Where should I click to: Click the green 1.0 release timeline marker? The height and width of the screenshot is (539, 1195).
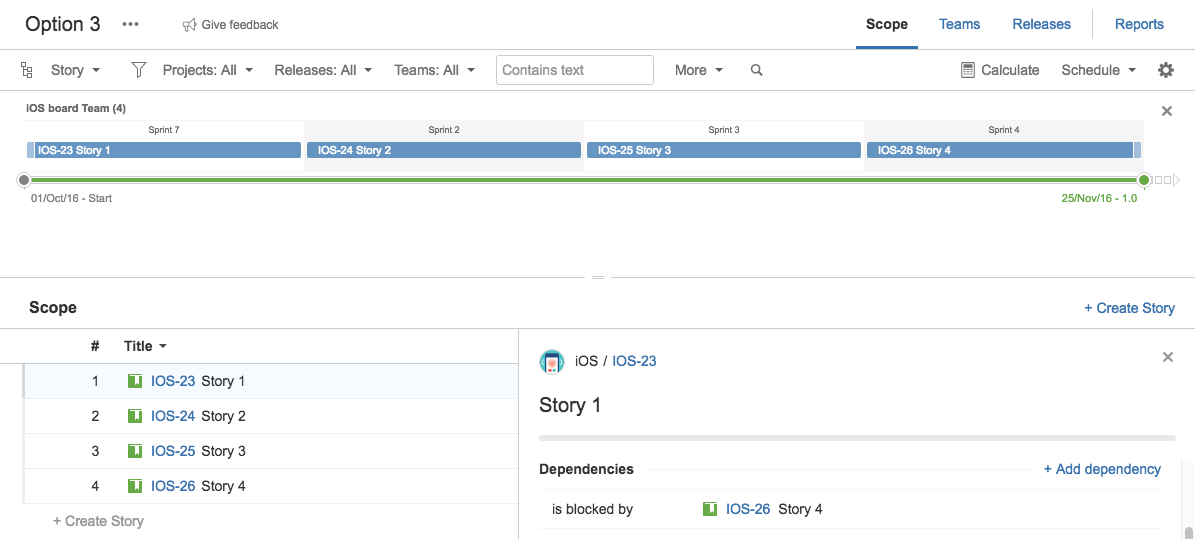[1143, 180]
